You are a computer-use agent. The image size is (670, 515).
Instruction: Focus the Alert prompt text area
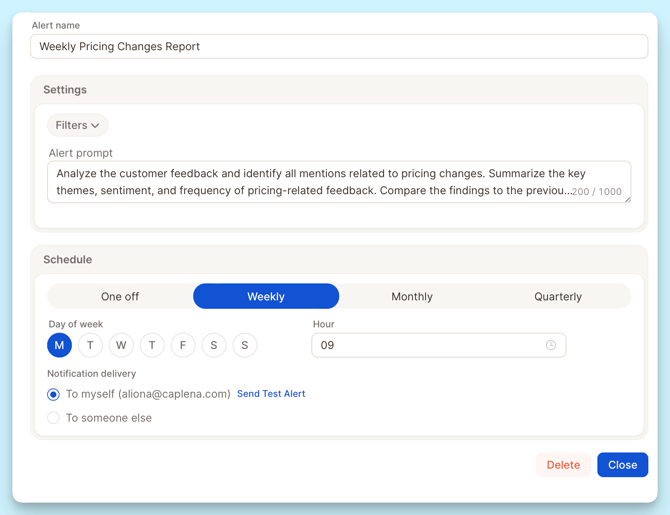point(310,182)
